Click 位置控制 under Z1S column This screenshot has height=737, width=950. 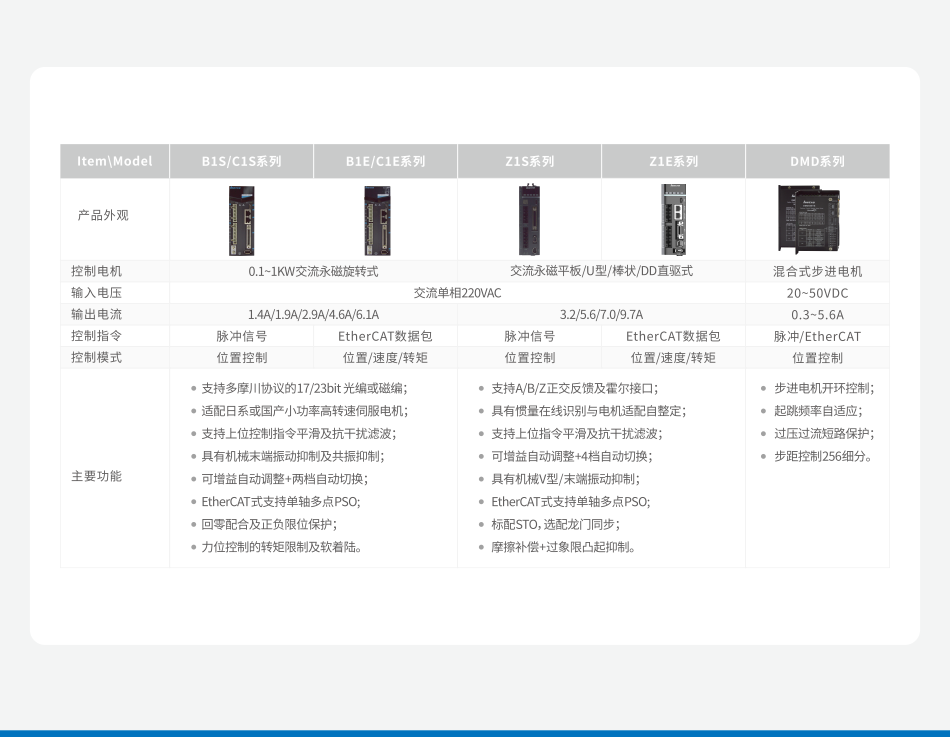pyautogui.click(x=530, y=358)
